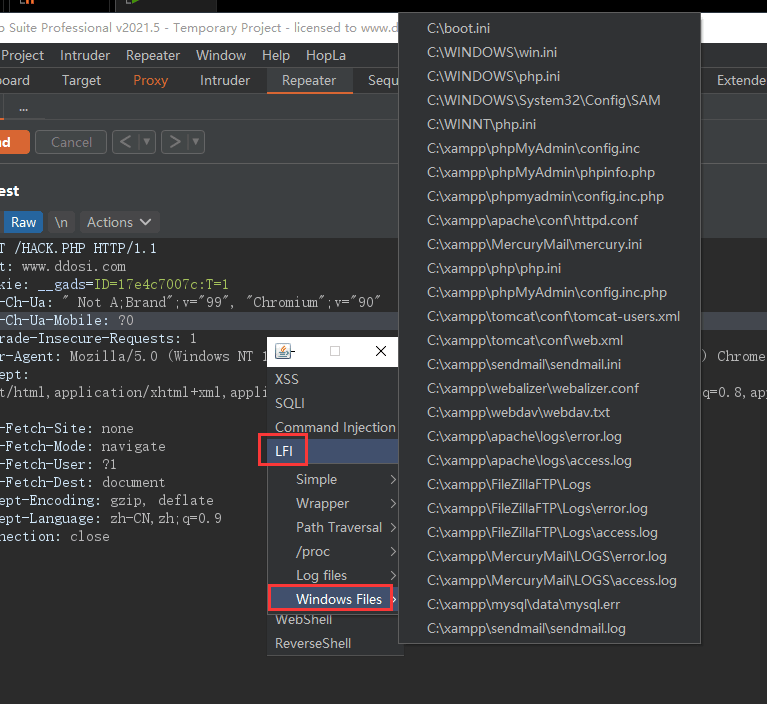Image resolution: width=767 pixels, height=704 pixels.
Task: Choose C:\xampp\tomcat\conf\web.xml payload
Action: (x=549, y=341)
